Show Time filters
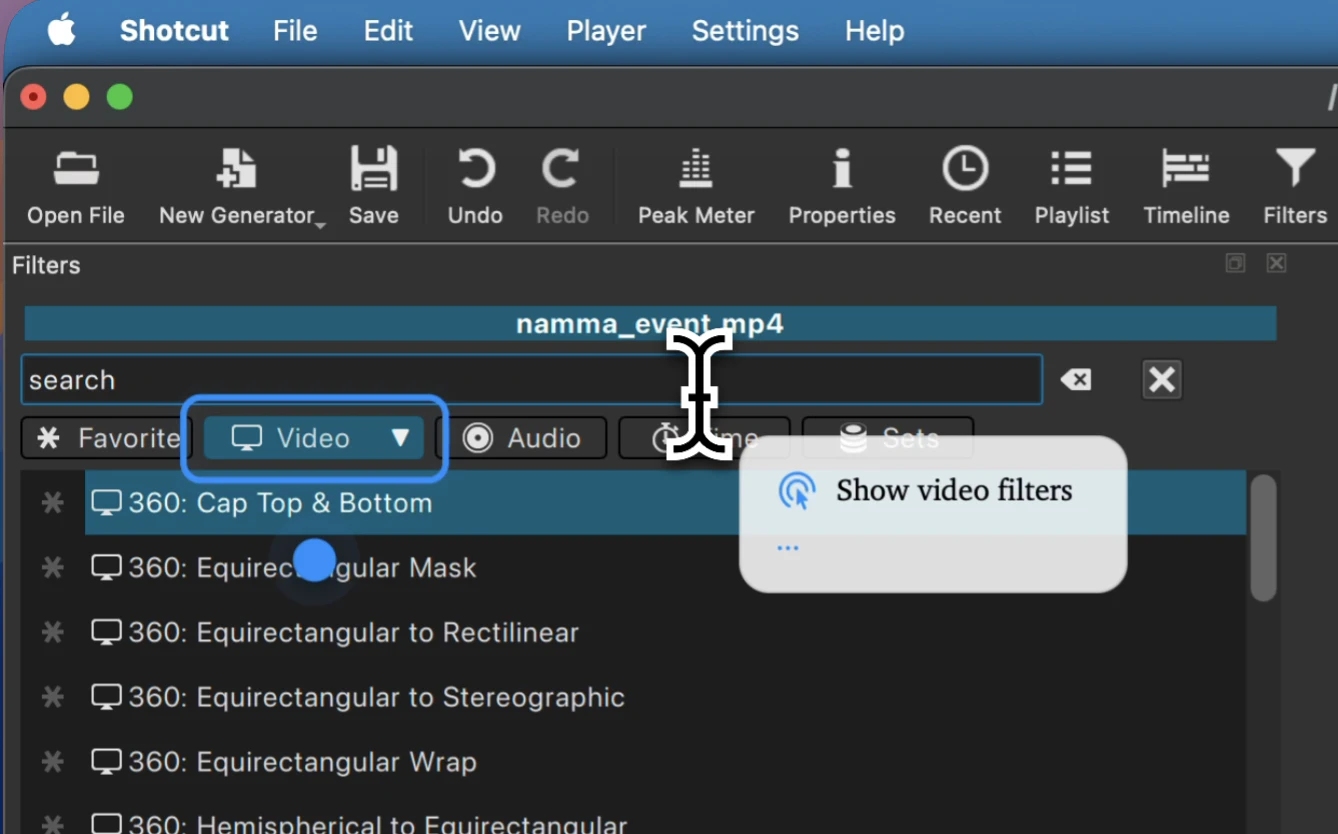Viewport: 1338px width, 834px height. pos(704,438)
